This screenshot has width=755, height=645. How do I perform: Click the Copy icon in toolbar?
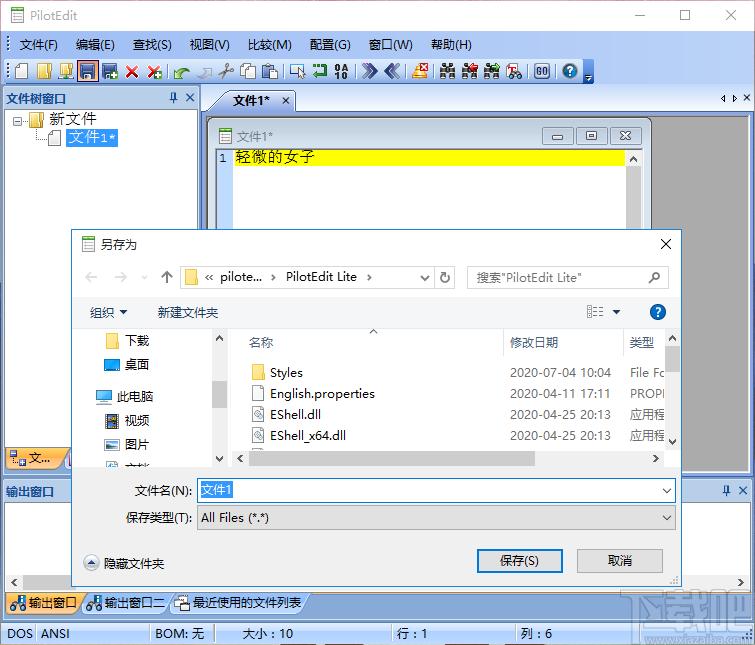(x=248, y=71)
